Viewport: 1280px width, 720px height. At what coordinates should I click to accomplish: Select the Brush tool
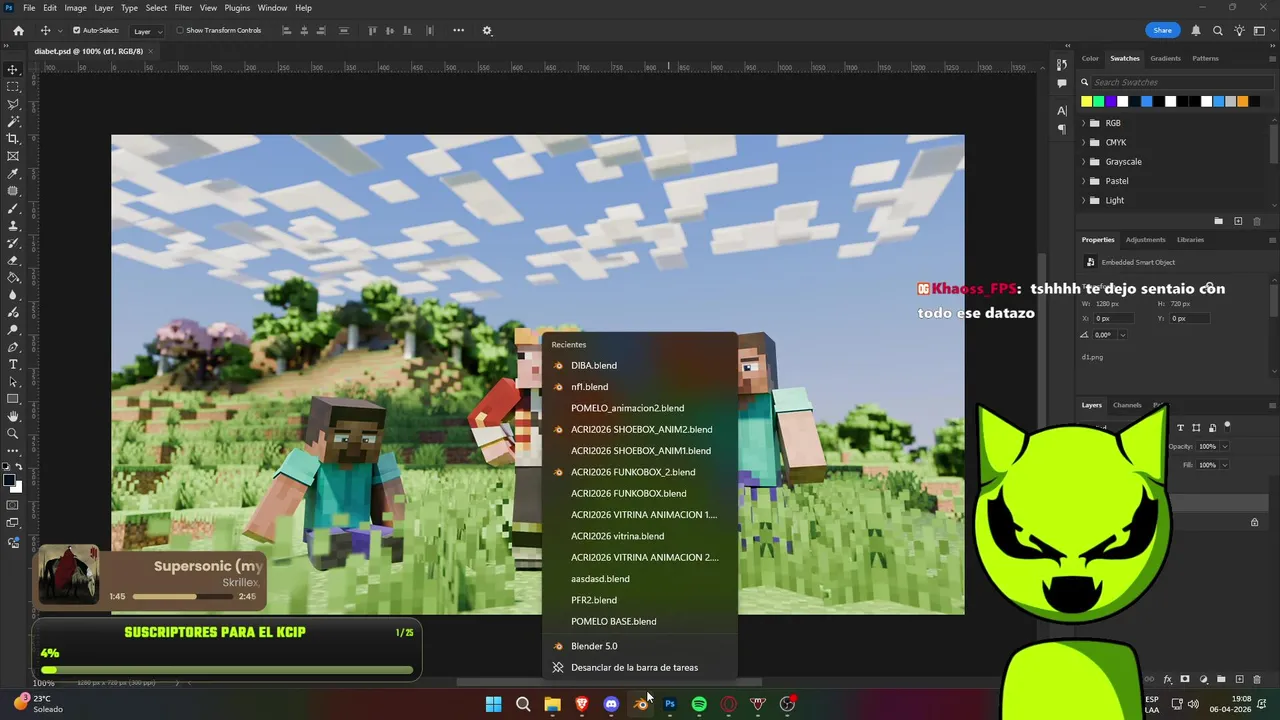(x=13, y=209)
